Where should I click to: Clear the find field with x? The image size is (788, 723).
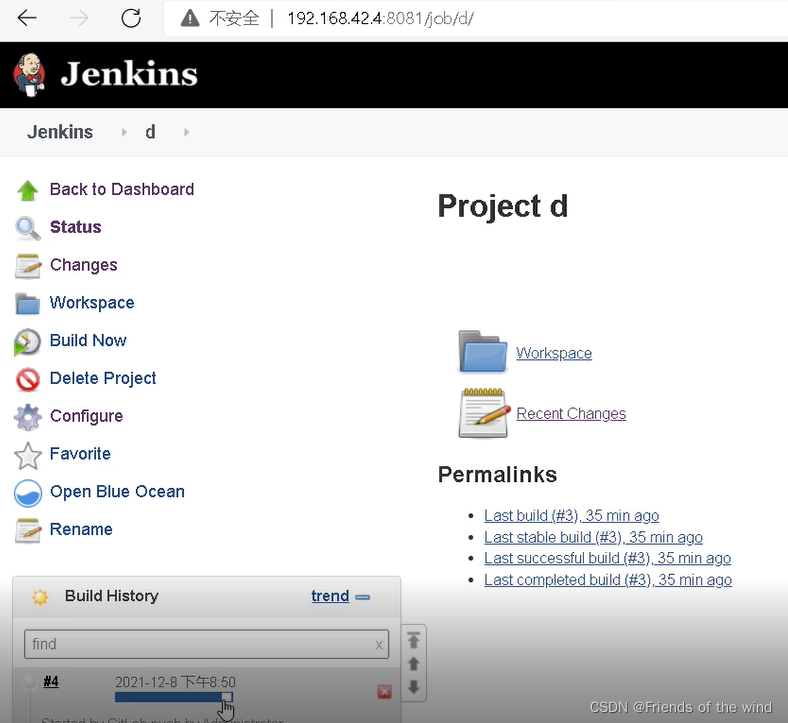[x=379, y=645]
